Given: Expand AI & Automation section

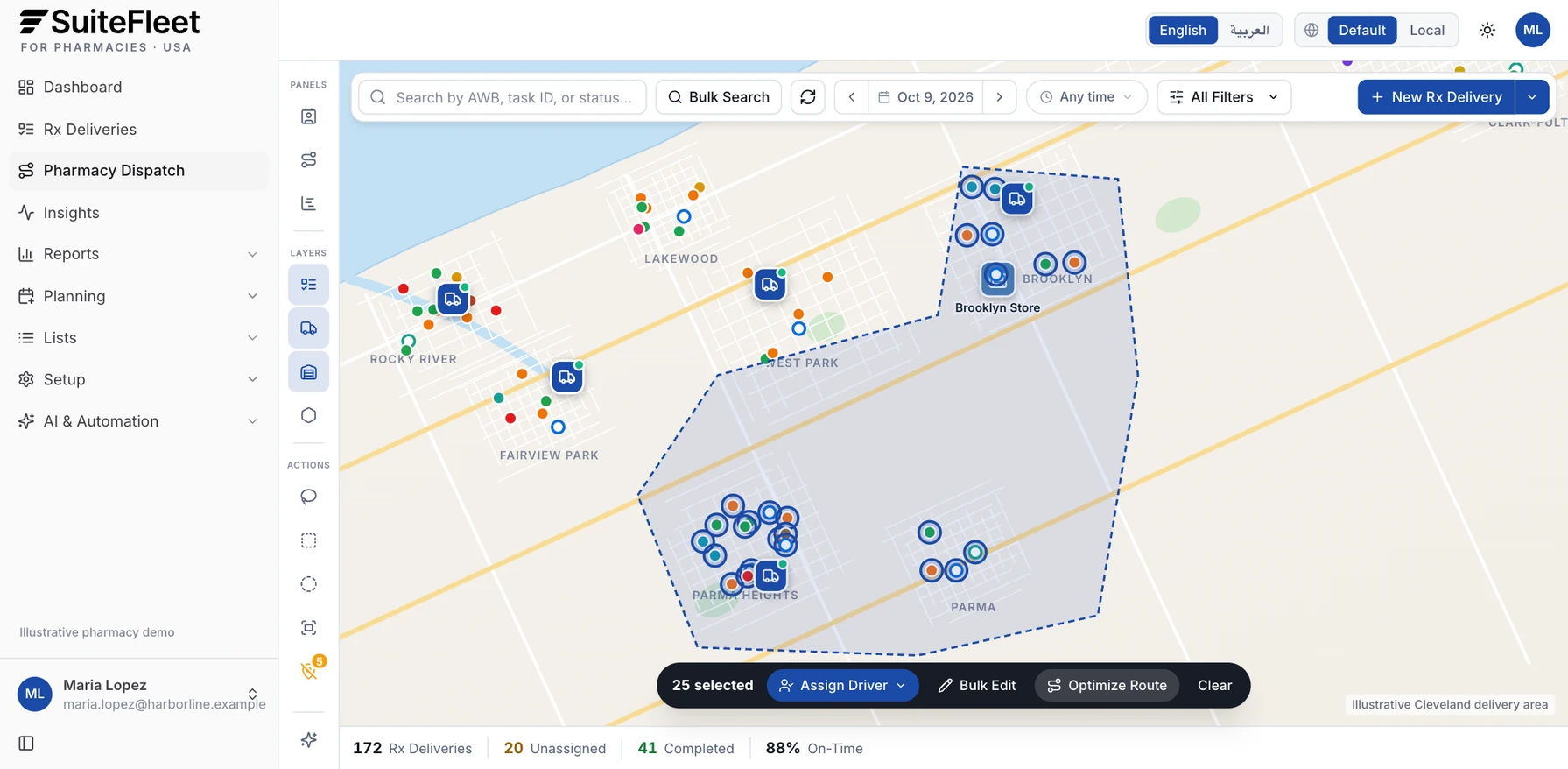Looking at the screenshot, I should tap(139, 421).
